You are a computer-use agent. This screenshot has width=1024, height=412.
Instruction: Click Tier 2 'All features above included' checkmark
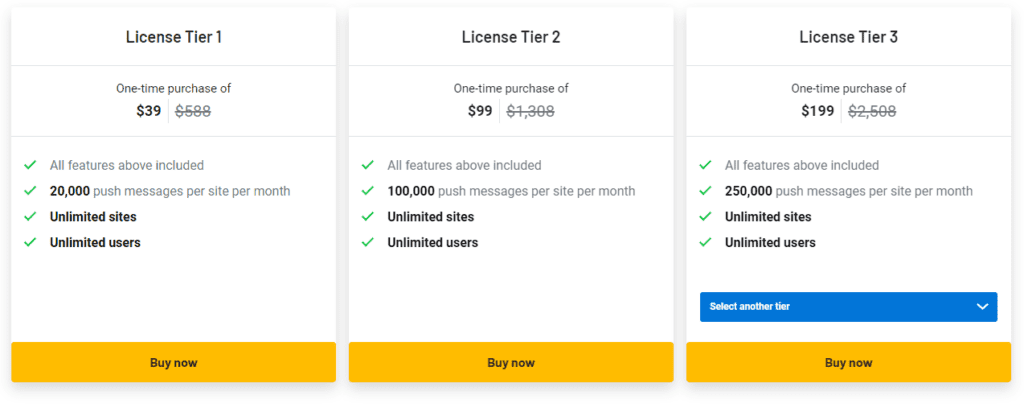click(368, 165)
